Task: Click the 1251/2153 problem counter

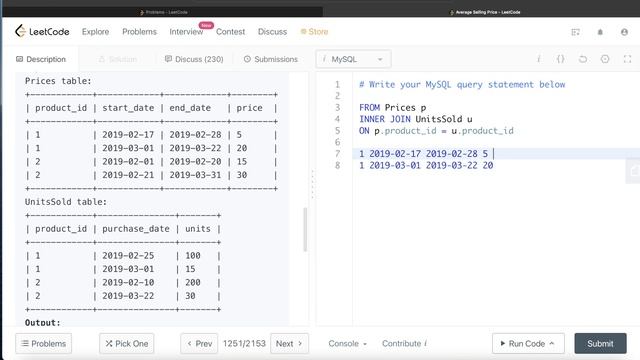Action: click(x=244, y=344)
